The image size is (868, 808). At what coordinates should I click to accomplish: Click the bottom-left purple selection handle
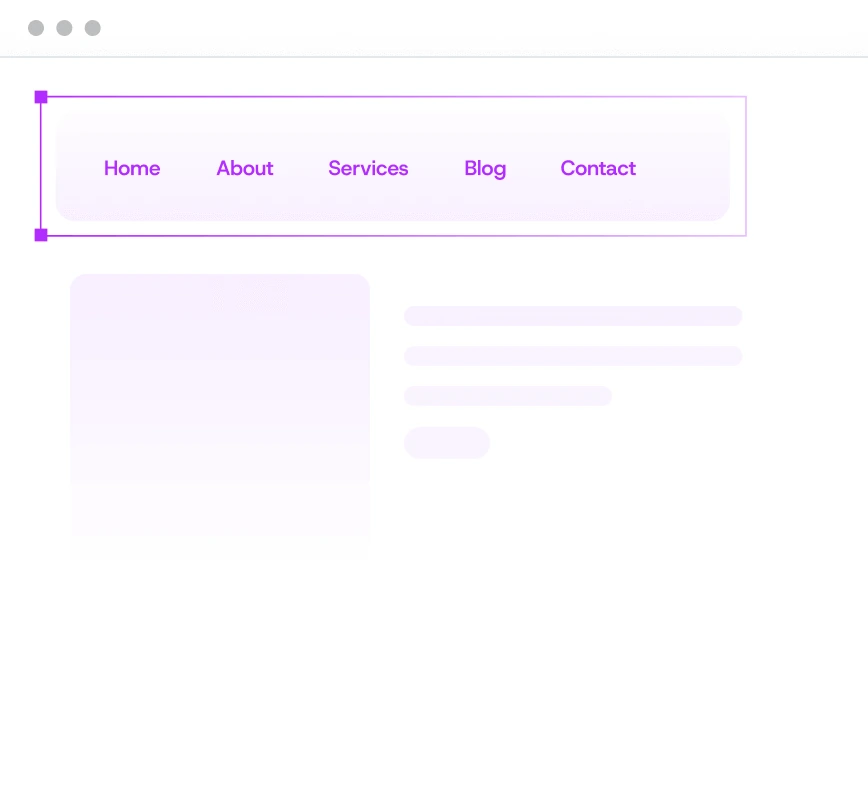[x=41, y=235]
